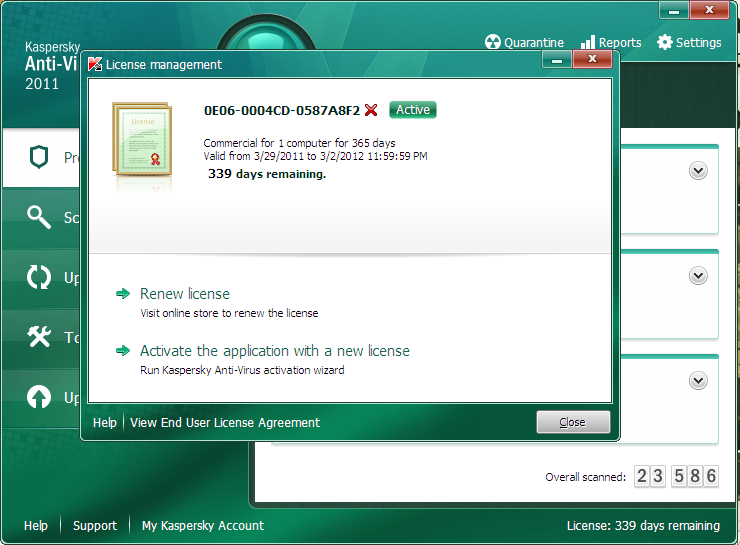Open Reports text label
This screenshot has width=740, height=545.
pos(620,42)
